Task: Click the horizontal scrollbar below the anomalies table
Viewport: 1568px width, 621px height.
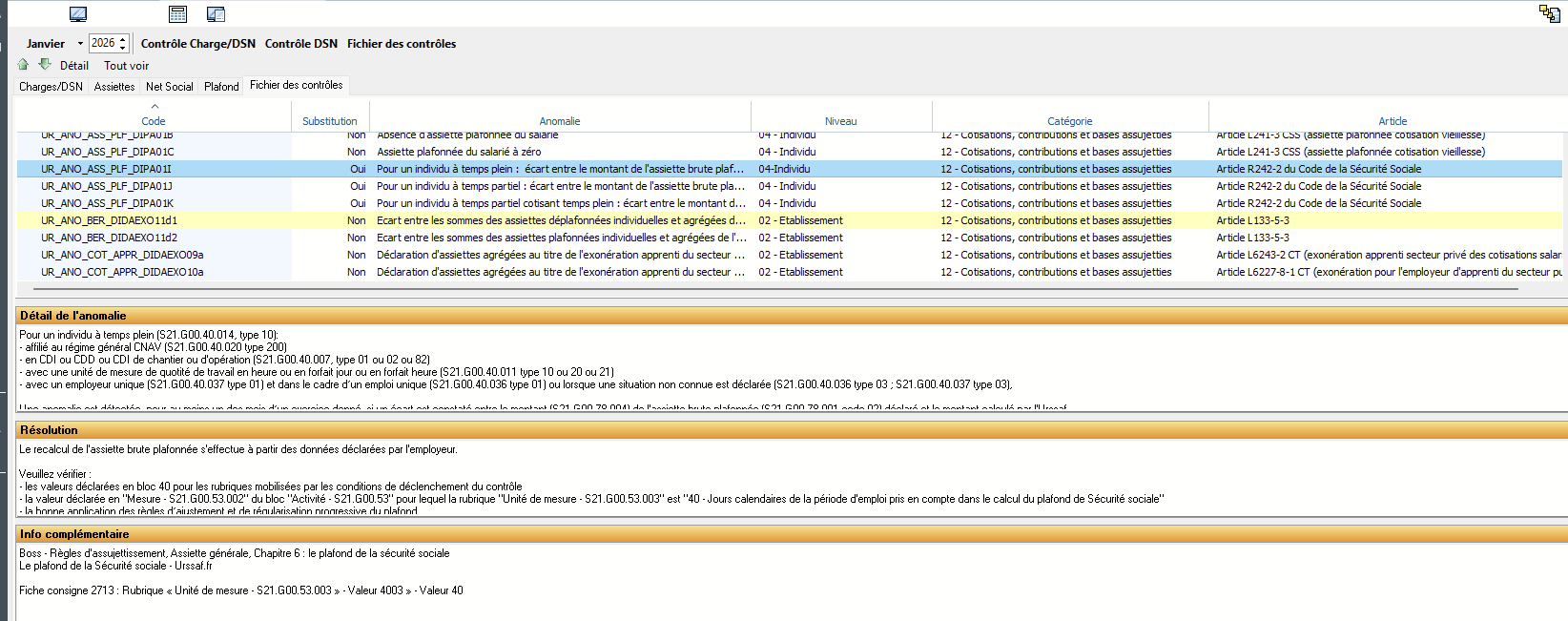Action: [763, 286]
